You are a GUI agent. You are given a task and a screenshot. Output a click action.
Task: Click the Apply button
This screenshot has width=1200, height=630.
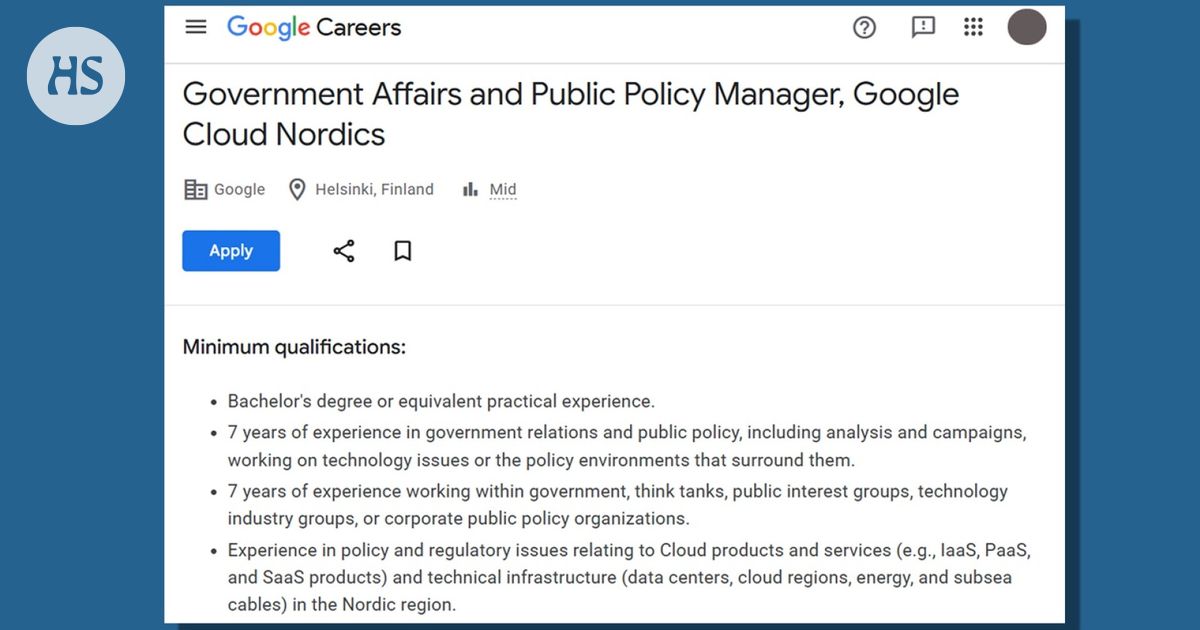click(231, 251)
